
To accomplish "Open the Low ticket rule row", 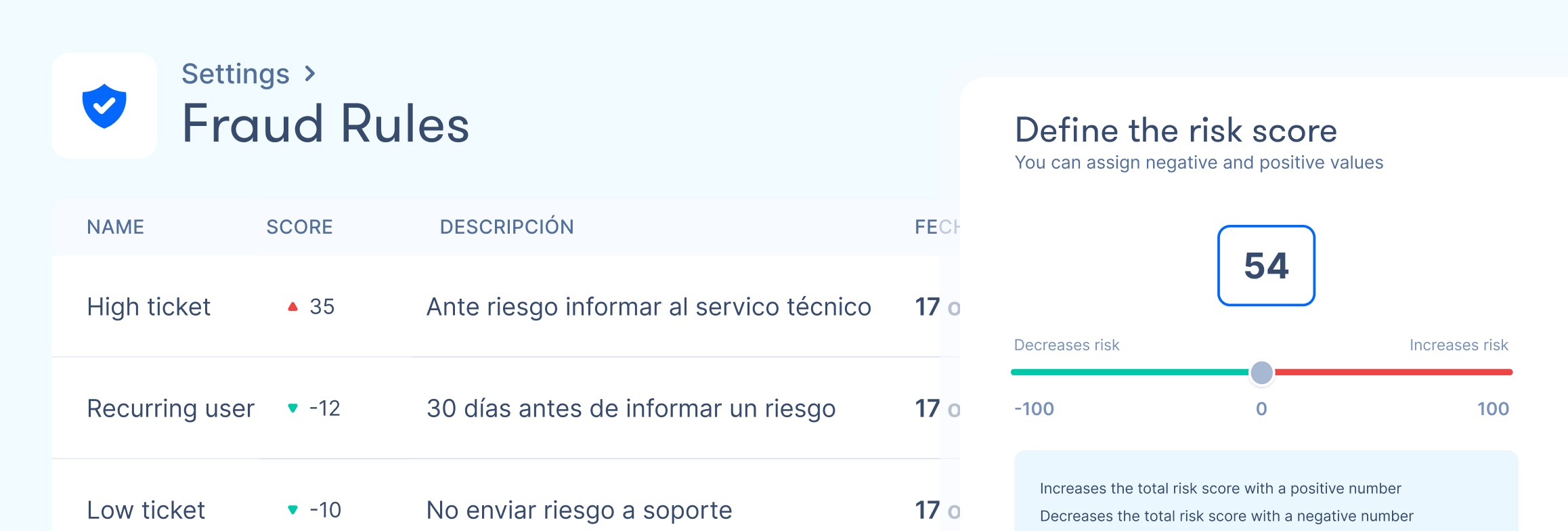I will pos(506,496).
